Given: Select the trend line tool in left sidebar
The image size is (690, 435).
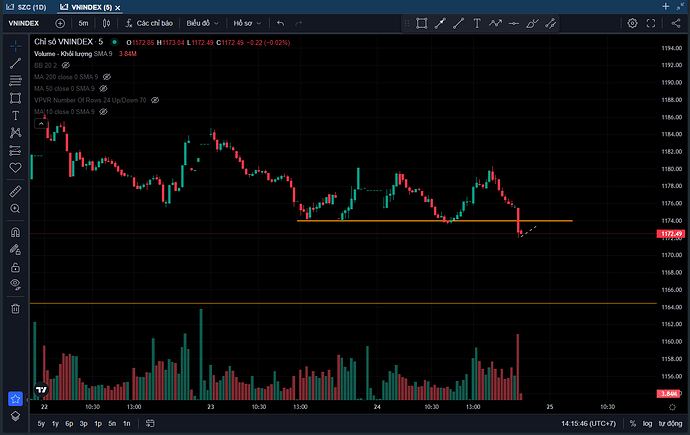Looking at the screenshot, I should tap(15, 63).
